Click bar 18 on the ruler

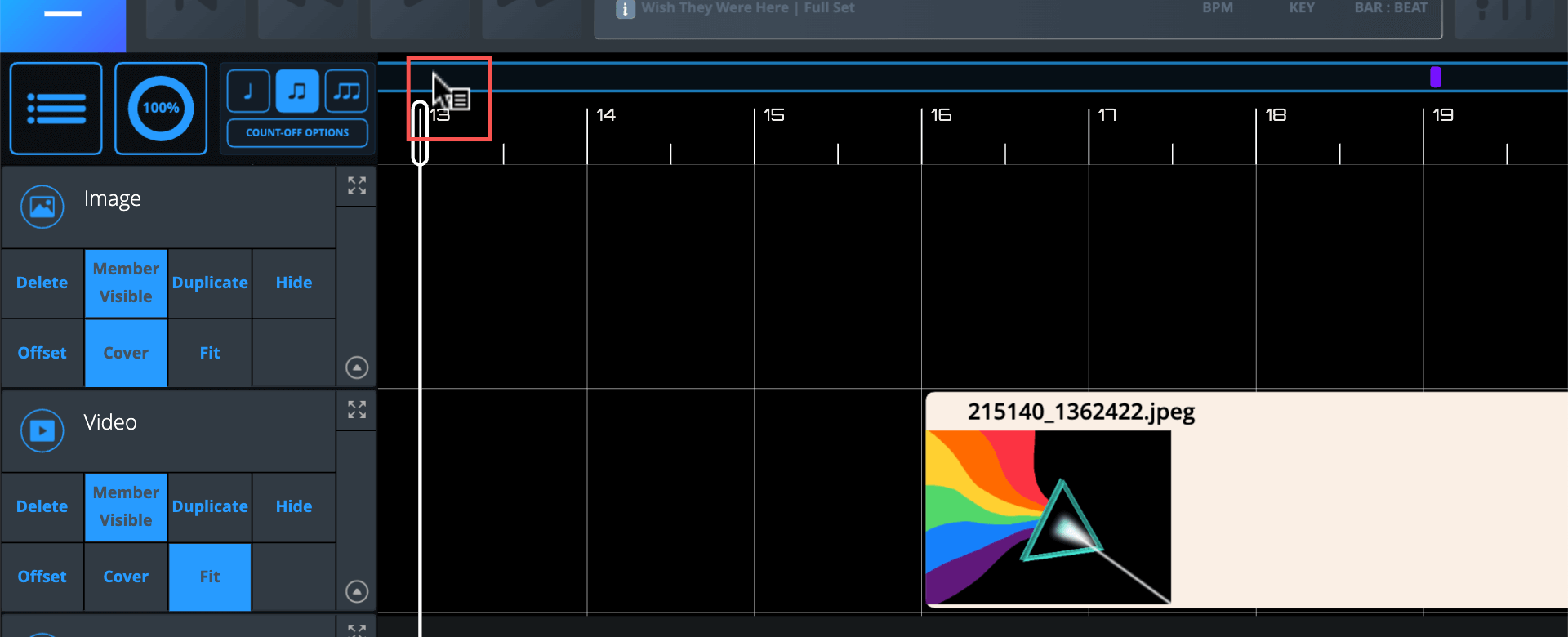(x=1276, y=115)
